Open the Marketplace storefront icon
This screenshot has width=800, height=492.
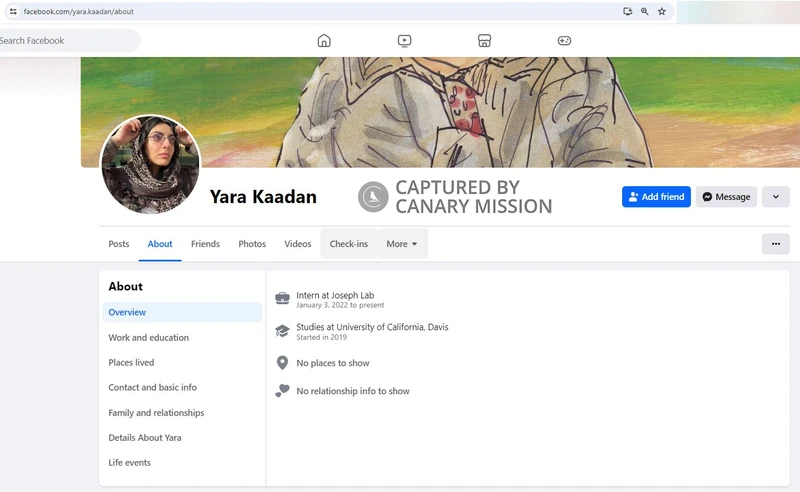[x=484, y=40]
